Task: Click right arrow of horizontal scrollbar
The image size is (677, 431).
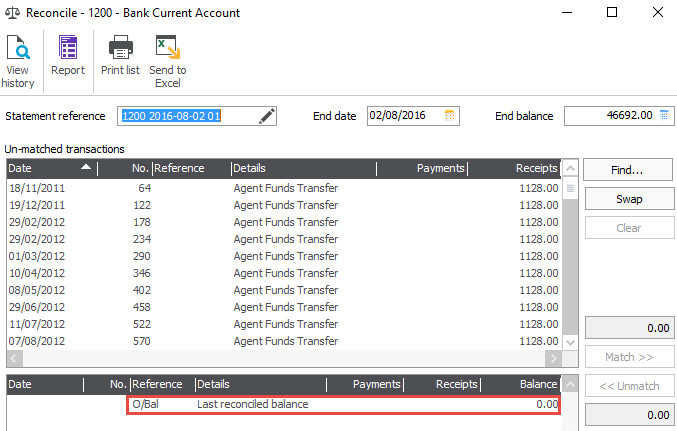Action: click(553, 358)
